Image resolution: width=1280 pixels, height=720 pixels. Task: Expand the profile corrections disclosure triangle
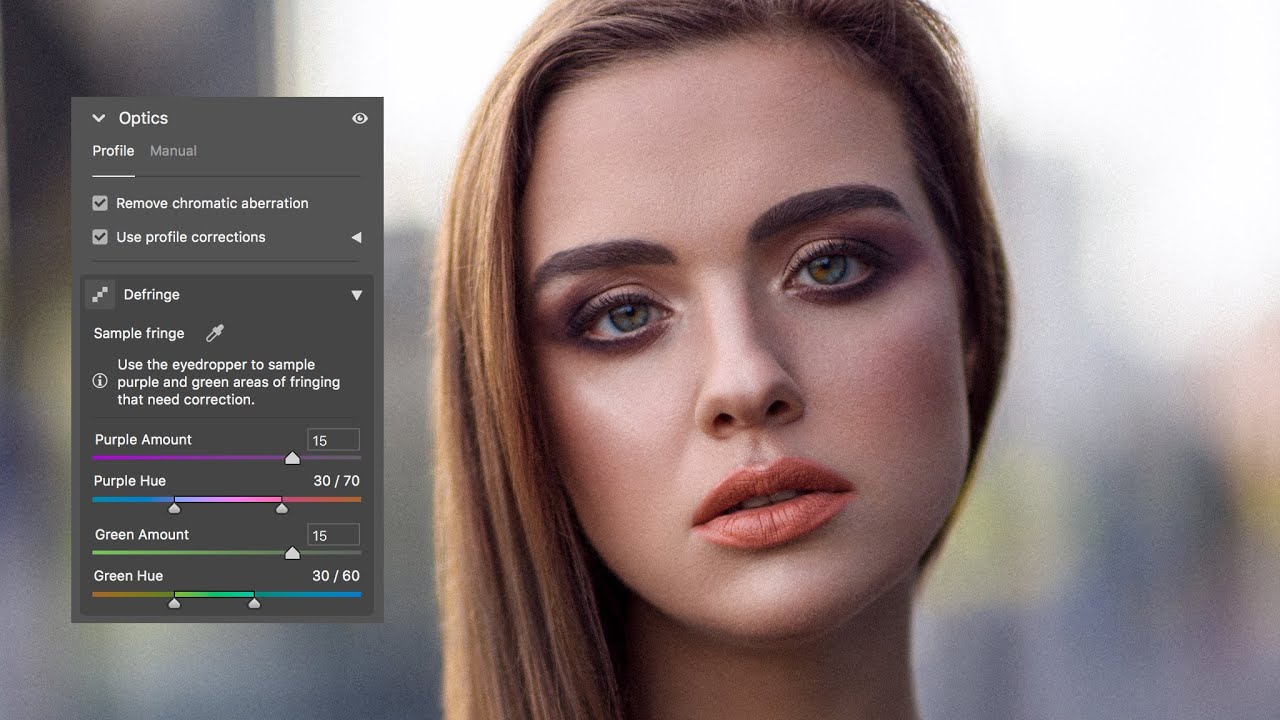pyautogui.click(x=356, y=237)
